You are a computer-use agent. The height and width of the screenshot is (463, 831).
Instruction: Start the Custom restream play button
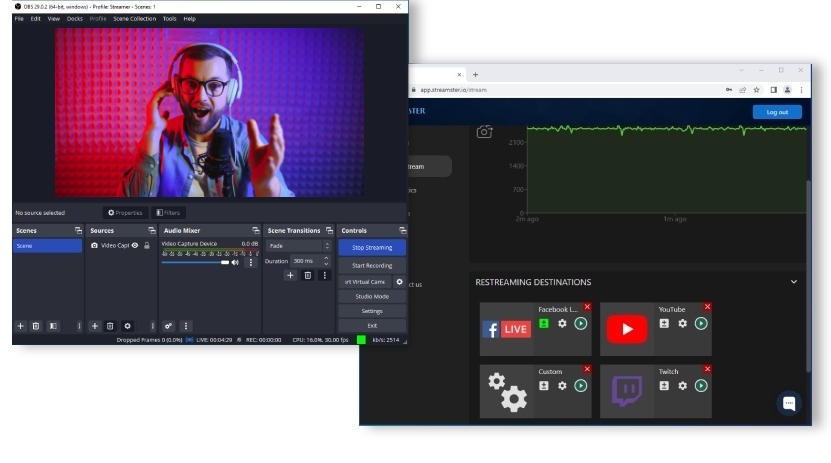(581, 386)
